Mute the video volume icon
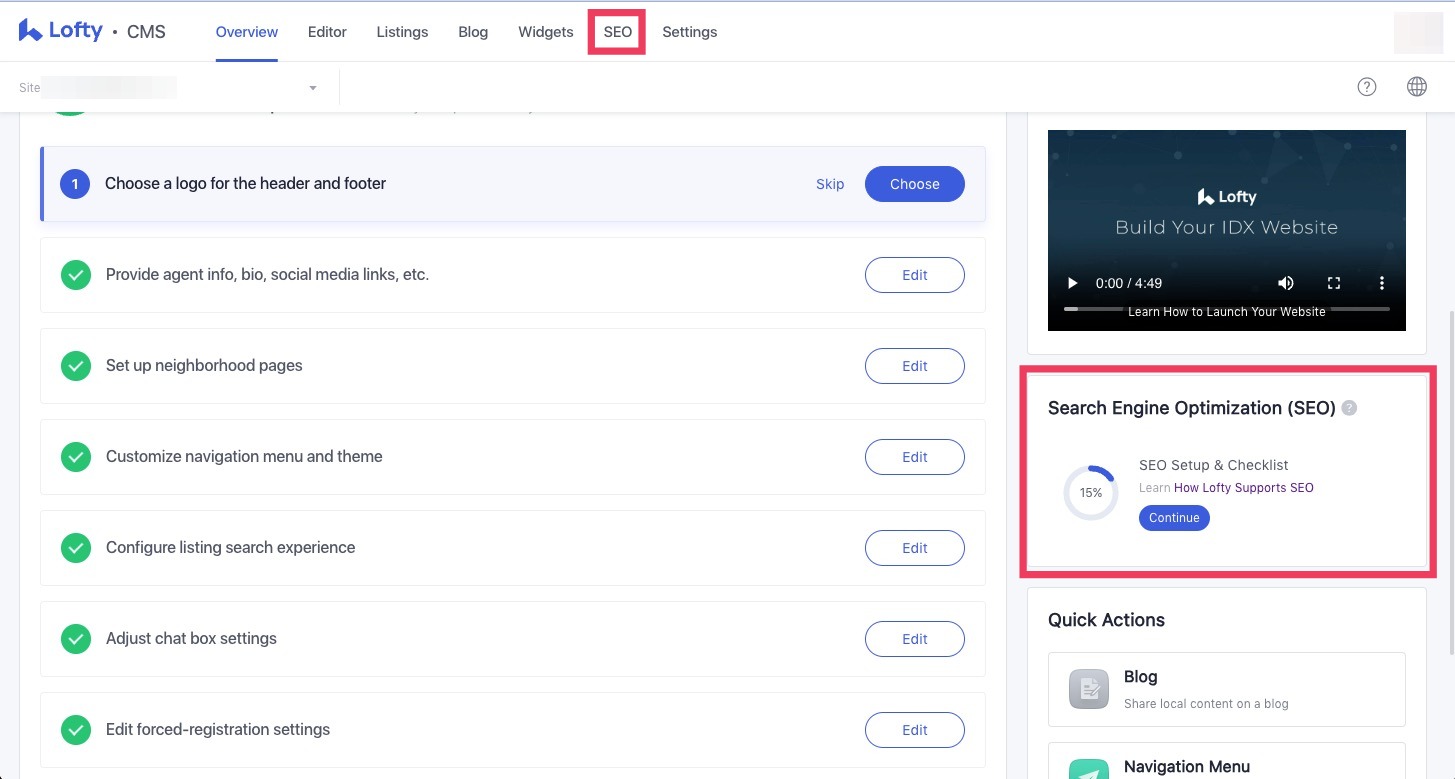 point(1286,283)
